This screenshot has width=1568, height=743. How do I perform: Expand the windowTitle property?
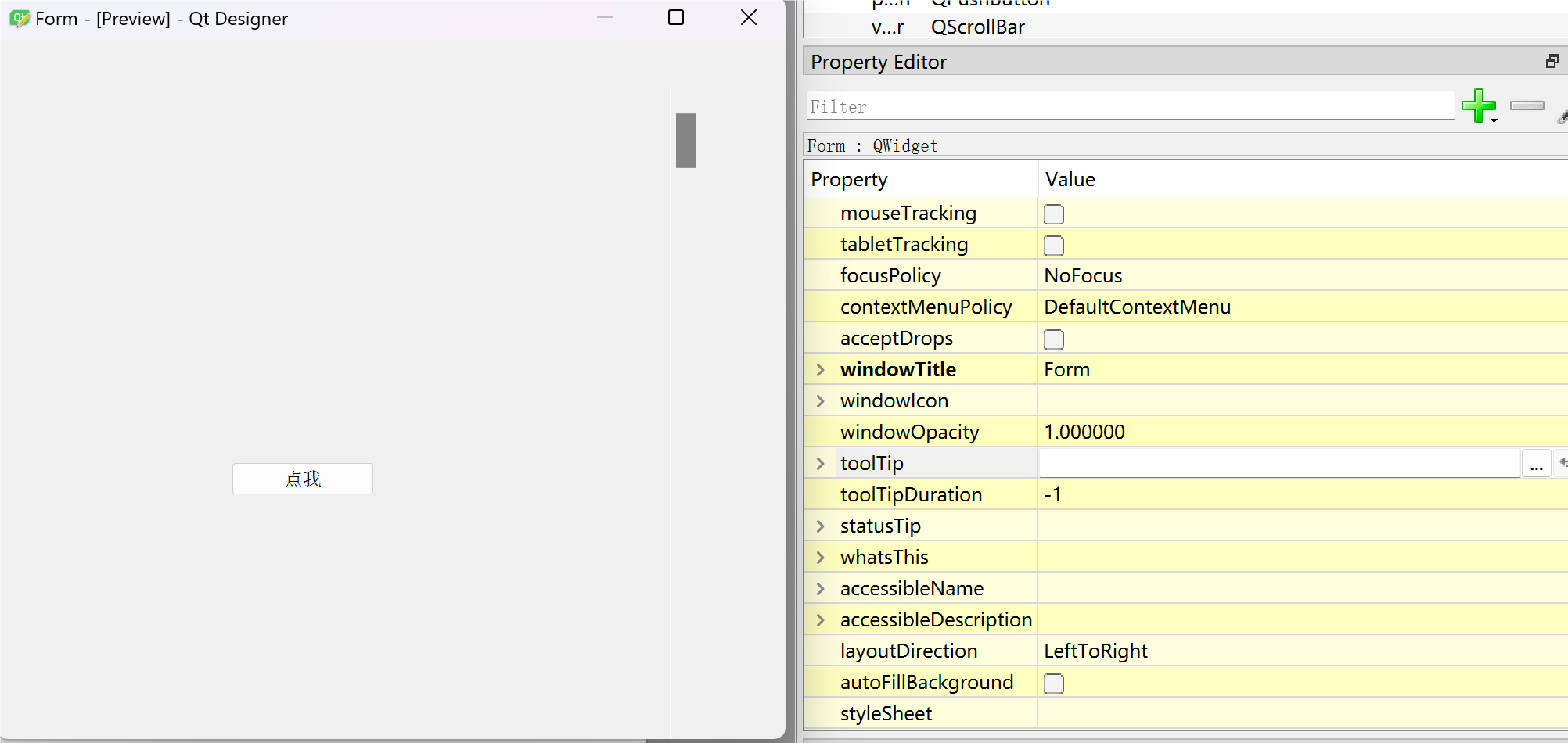pyautogui.click(x=820, y=370)
